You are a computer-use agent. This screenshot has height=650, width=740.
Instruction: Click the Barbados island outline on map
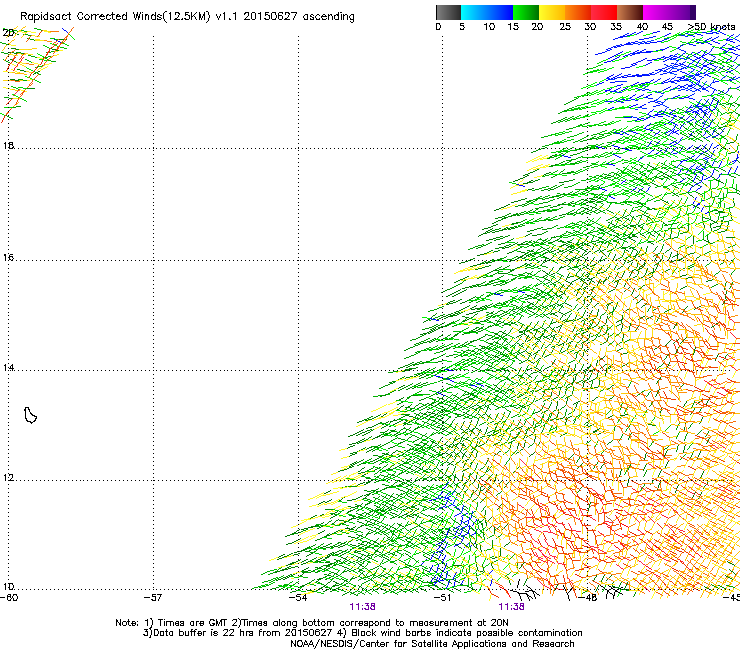[30, 415]
